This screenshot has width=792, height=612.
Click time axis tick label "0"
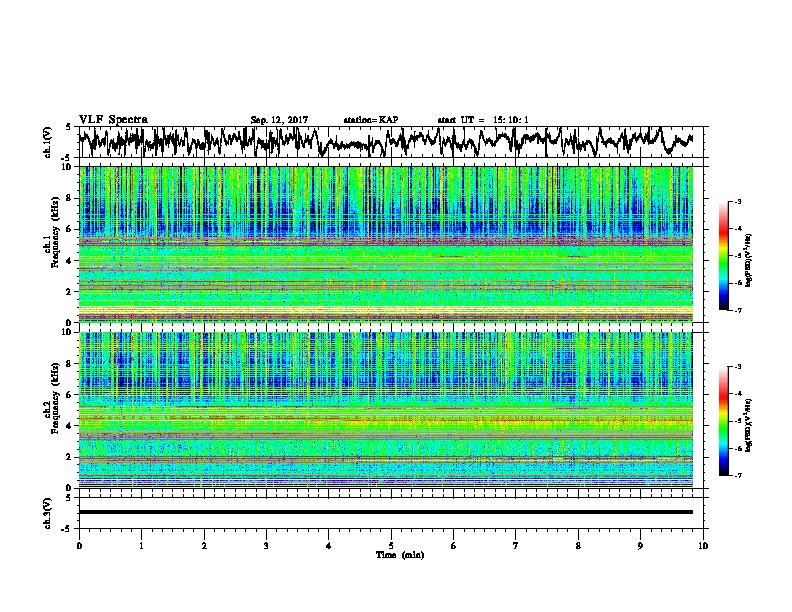79,546
